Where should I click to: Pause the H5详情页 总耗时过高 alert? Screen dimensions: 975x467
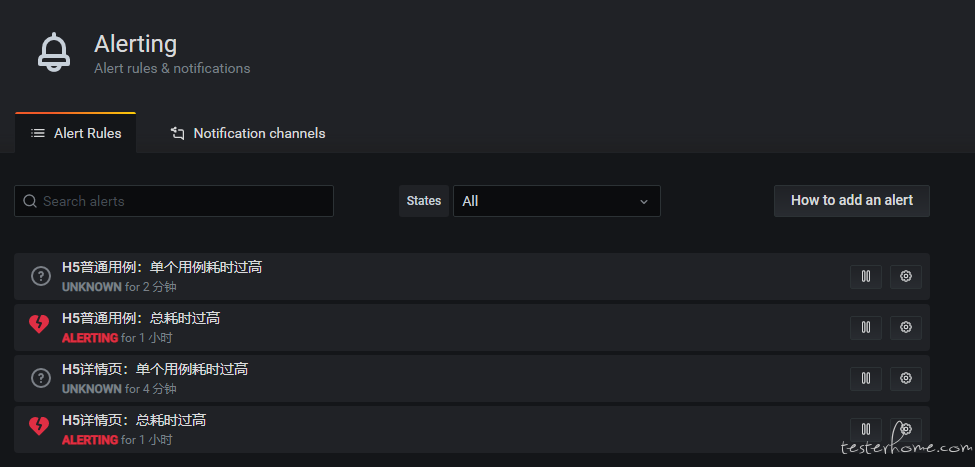866,430
